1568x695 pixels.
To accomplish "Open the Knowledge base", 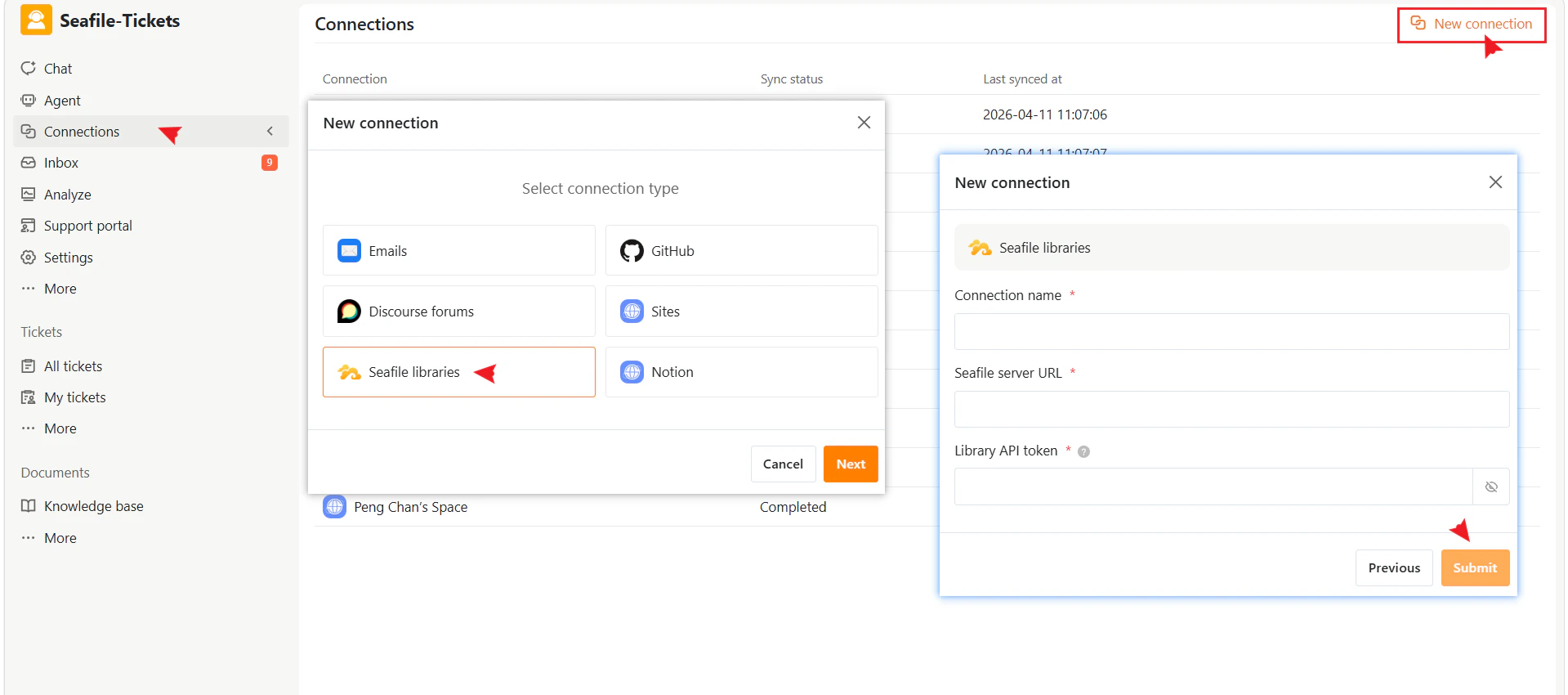I will tap(94, 506).
